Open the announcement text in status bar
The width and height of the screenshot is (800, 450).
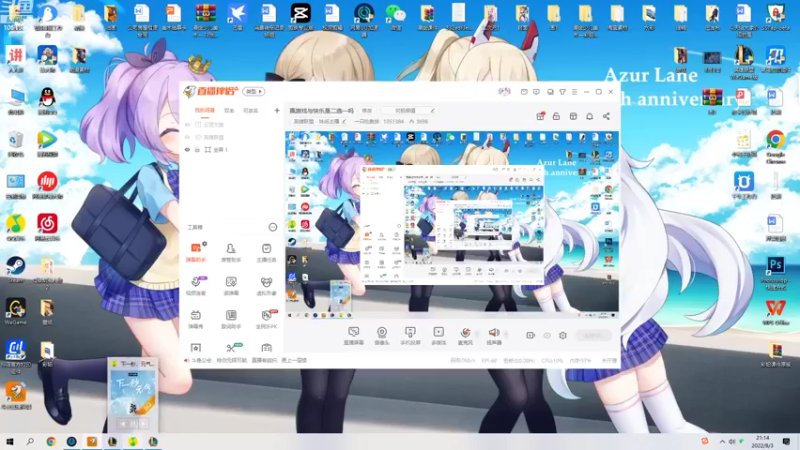pos(249,360)
